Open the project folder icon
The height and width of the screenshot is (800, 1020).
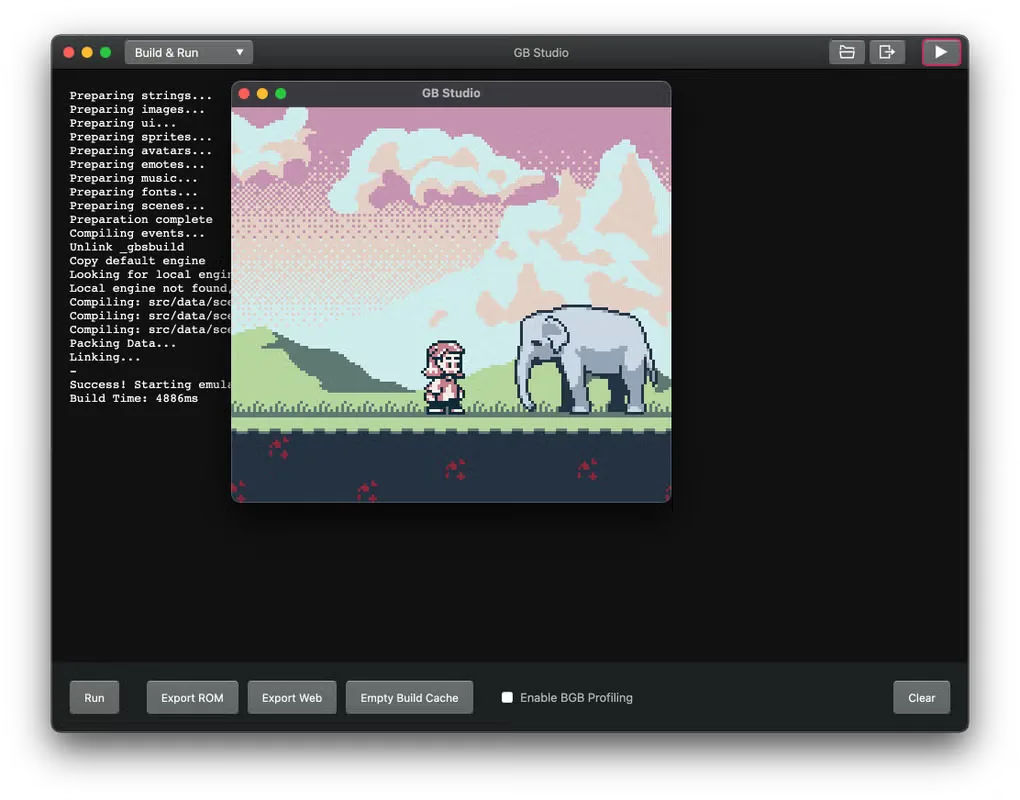coord(846,52)
